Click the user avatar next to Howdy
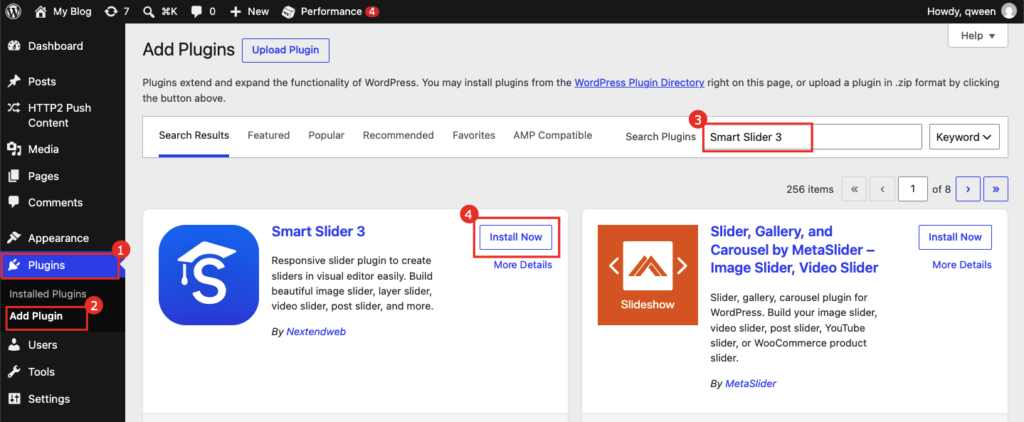The image size is (1024, 422). tap(1008, 11)
